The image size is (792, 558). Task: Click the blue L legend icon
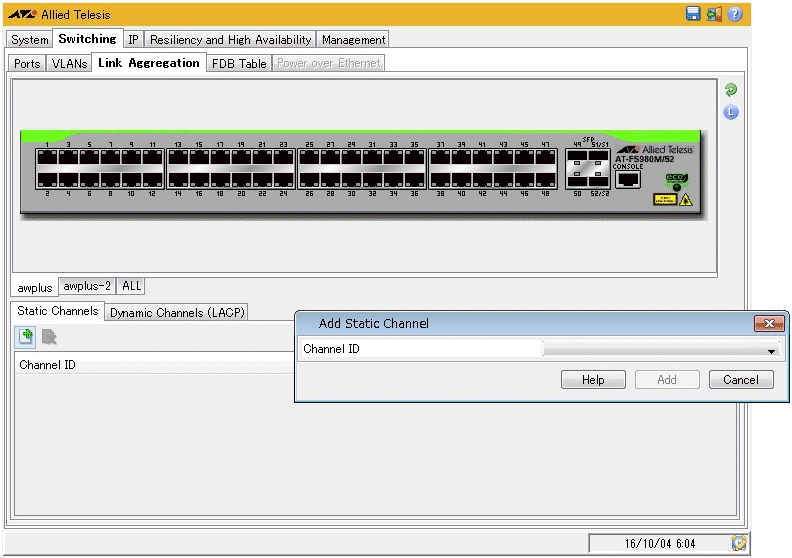[x=731, y=112]
